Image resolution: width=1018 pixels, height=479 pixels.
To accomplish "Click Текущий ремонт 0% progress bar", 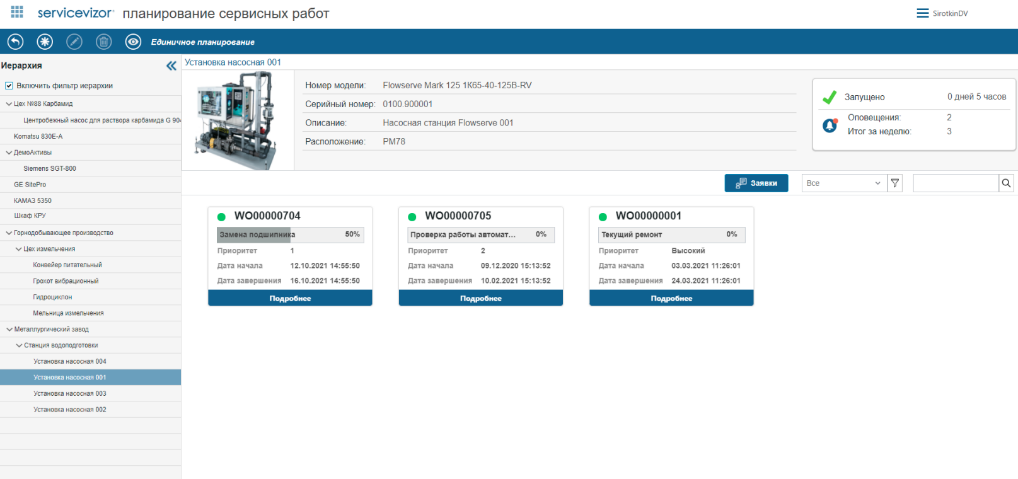I will pos(672,234).
